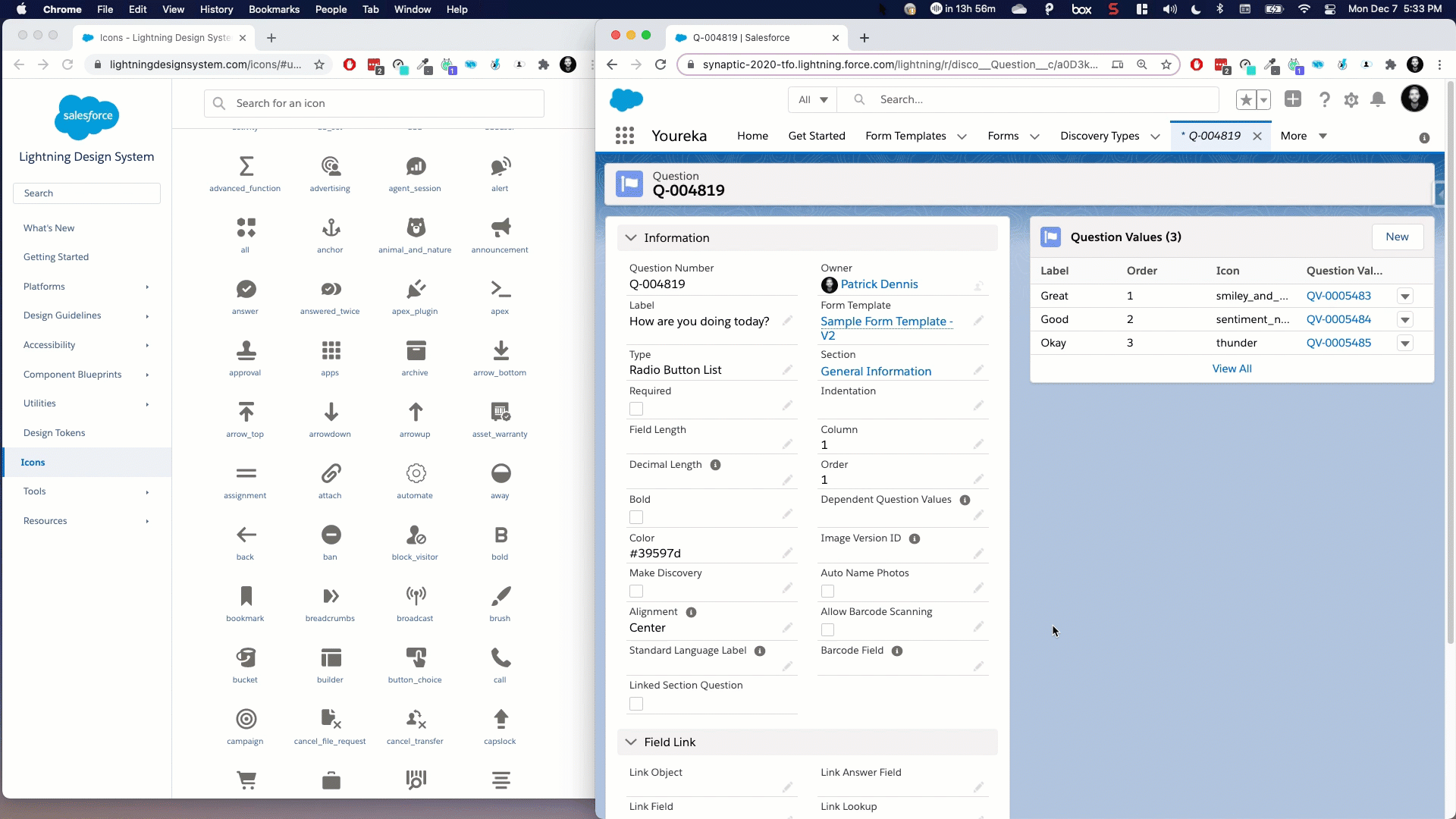Open the QV-0005484 record link

(x=1338, y=319)
